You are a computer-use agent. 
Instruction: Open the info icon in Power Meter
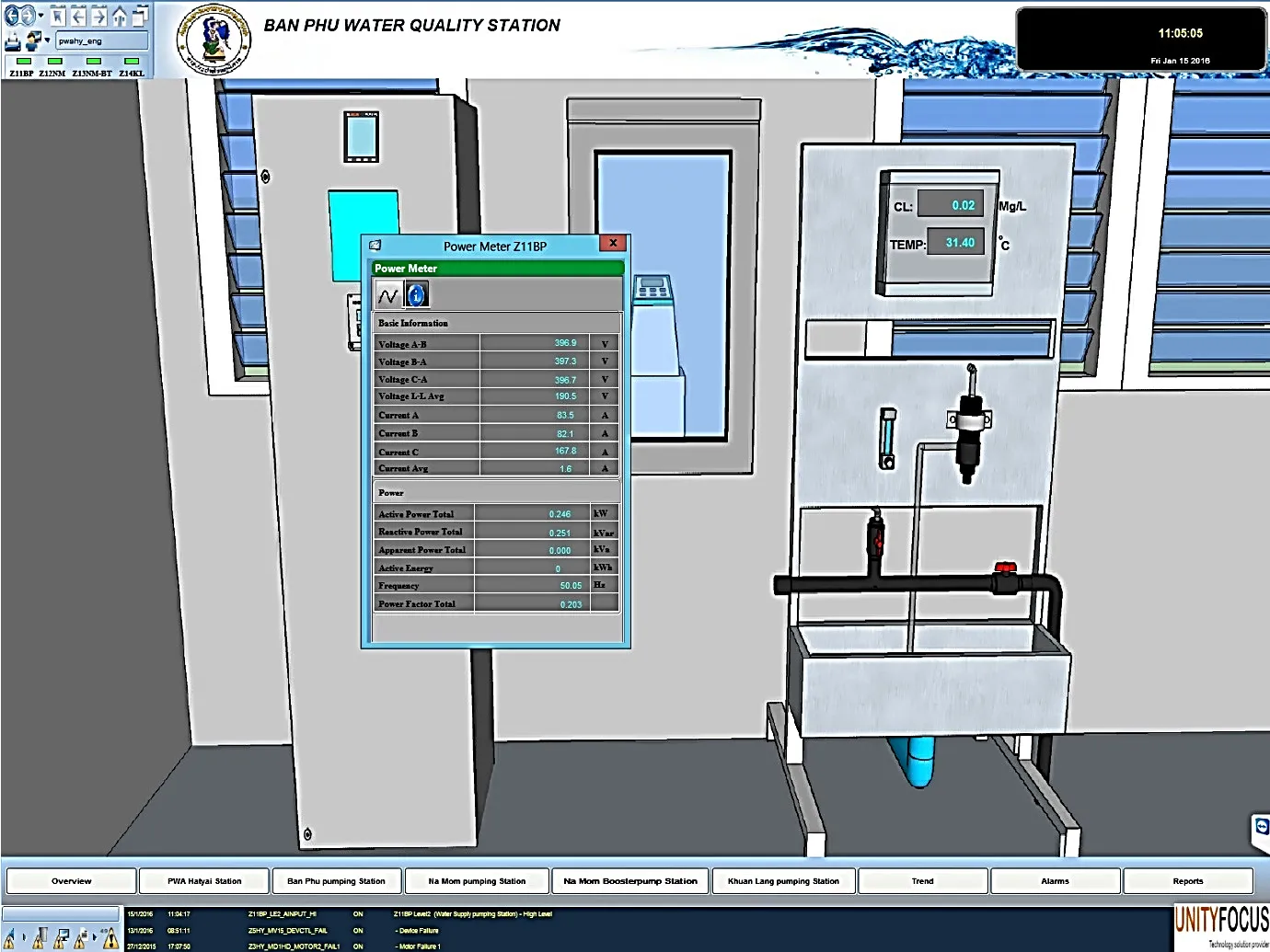pyautogui.click(x=416, y=295)
